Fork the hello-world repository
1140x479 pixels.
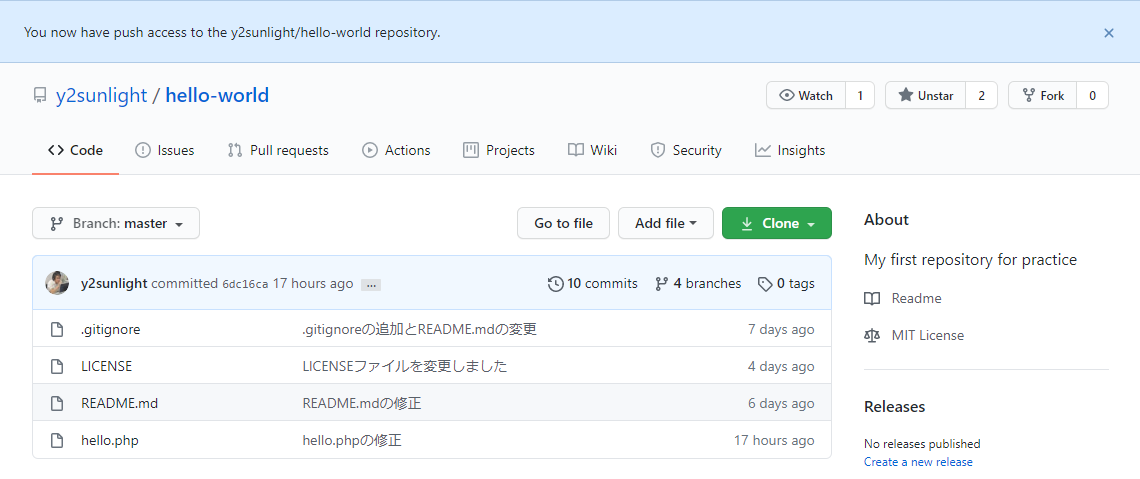[1041, 96]
